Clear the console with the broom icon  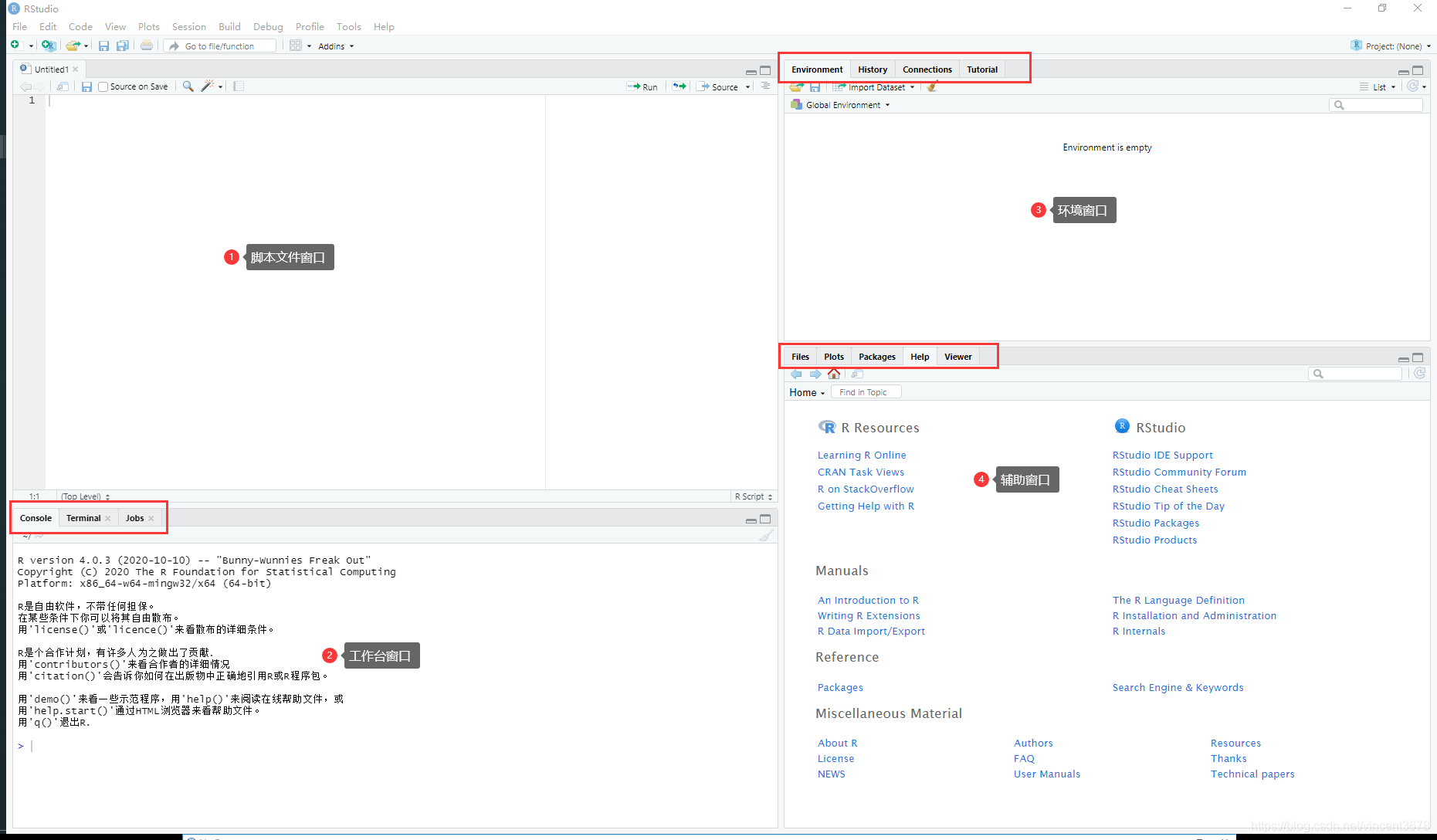[765, 535]
